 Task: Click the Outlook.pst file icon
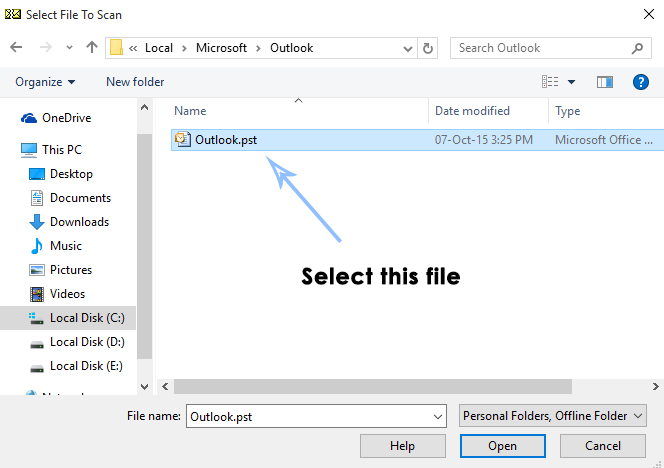tap(183, 139)
